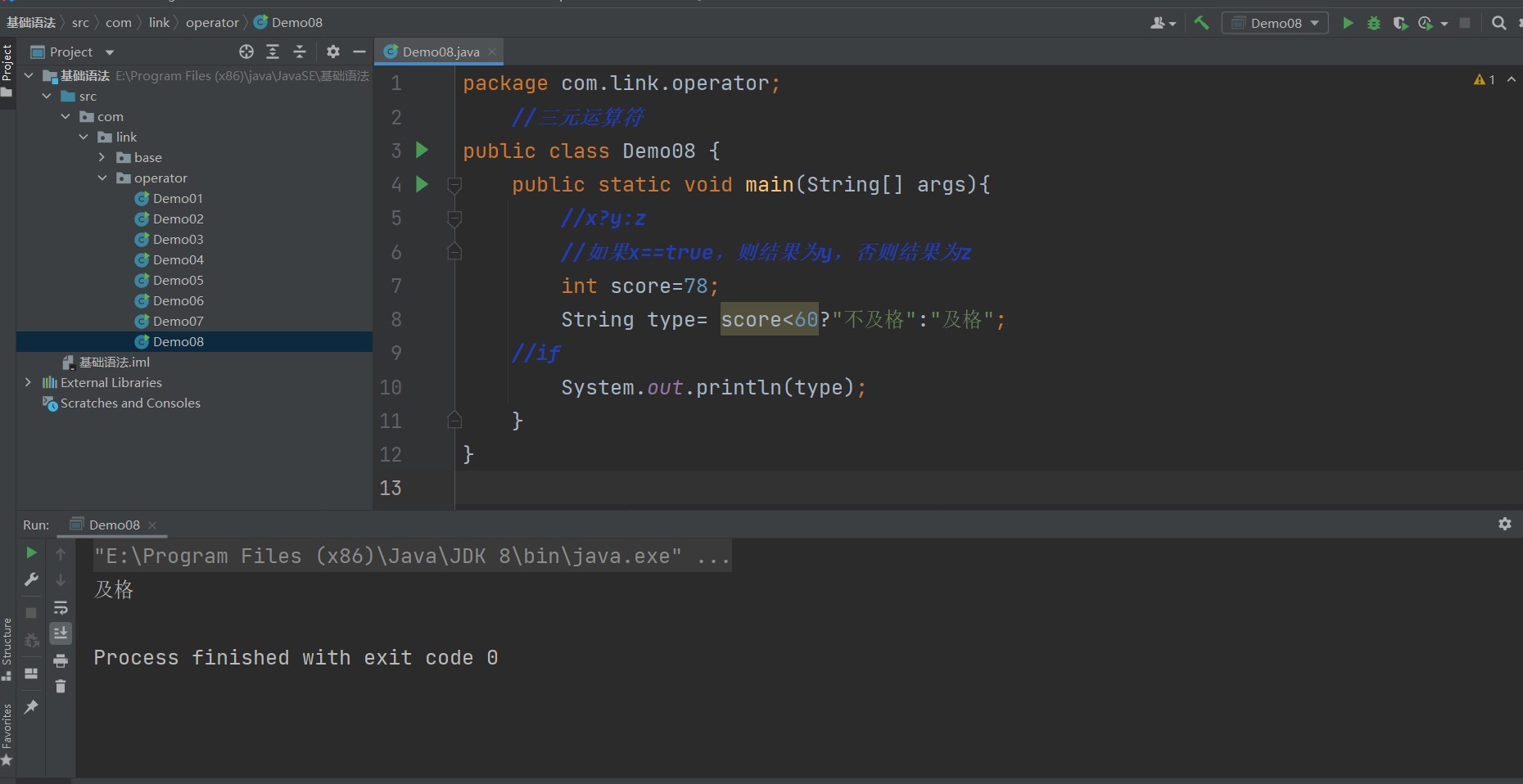The width and height of the screenshot is (1523, 784).
Task: Hide the Project tool window
Action: pyautogui.click(x=359, y=52)
